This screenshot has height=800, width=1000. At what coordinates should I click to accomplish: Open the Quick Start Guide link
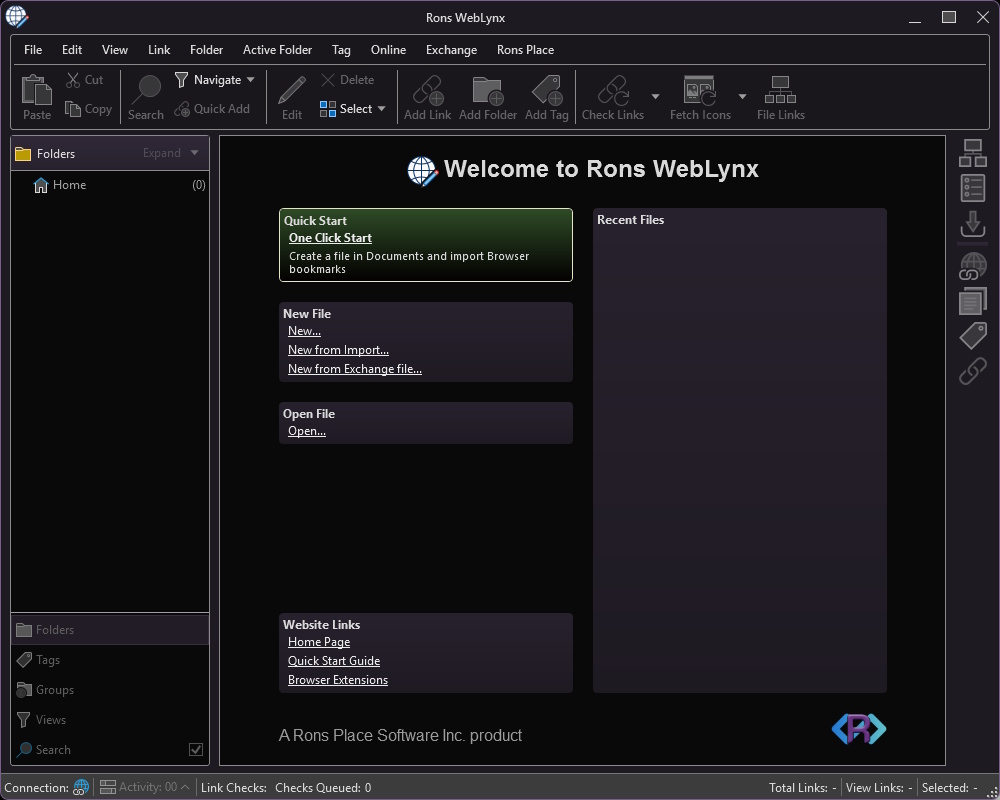(334, 661)
